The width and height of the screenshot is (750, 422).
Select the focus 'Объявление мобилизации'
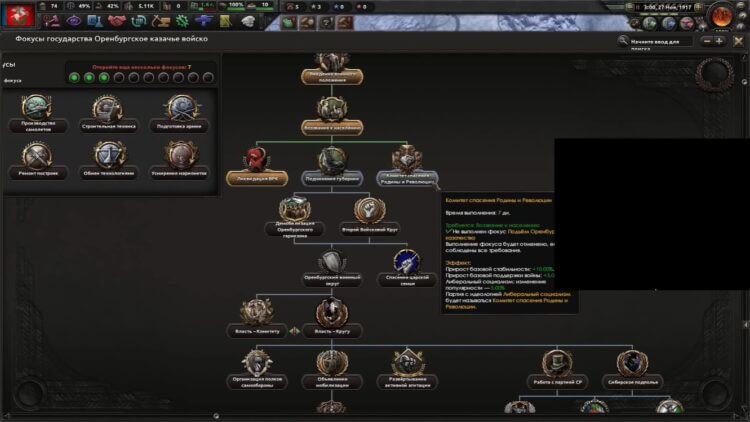332,370
